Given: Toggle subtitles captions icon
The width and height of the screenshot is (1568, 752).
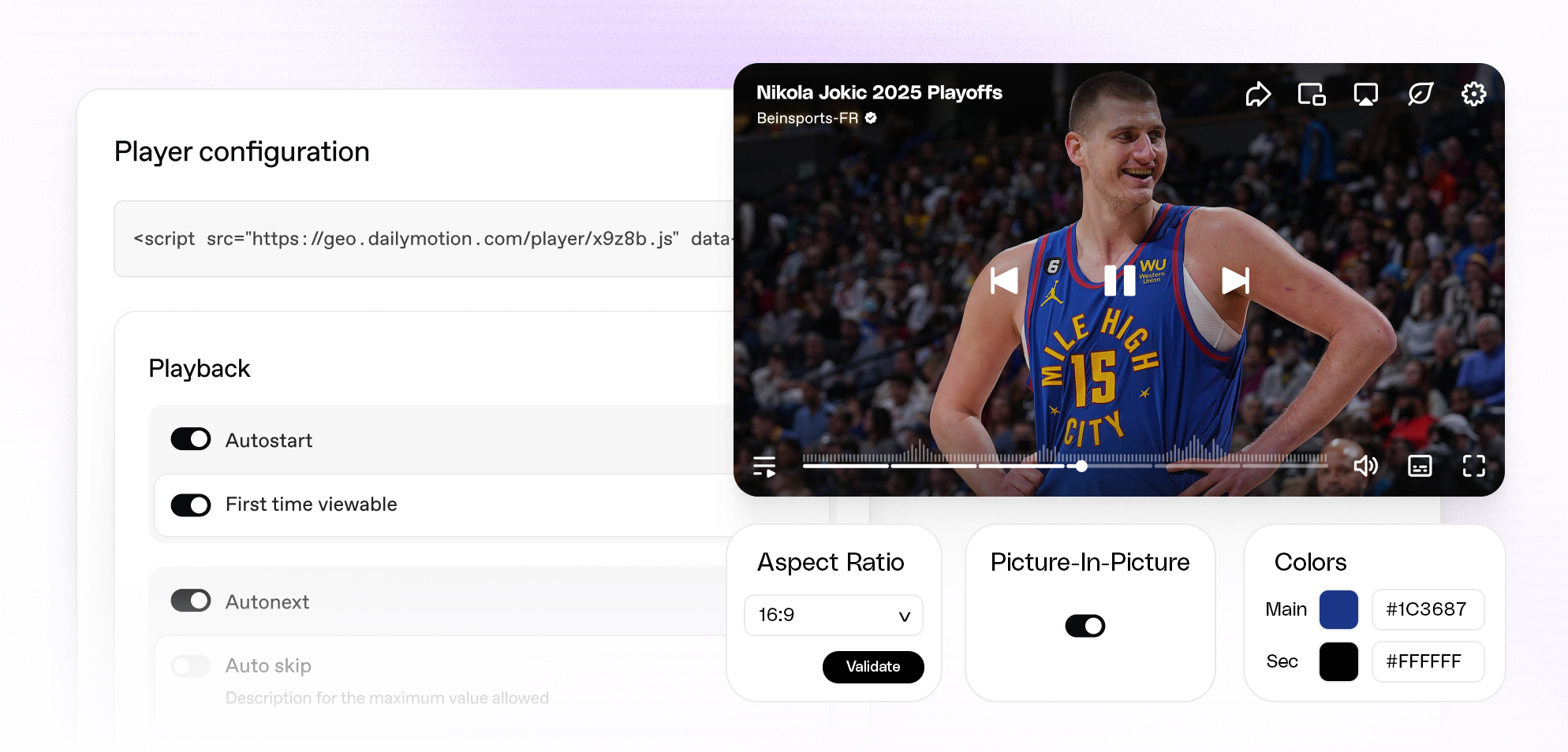Looking at the screenshot, I should click(x=1420, y=467).
